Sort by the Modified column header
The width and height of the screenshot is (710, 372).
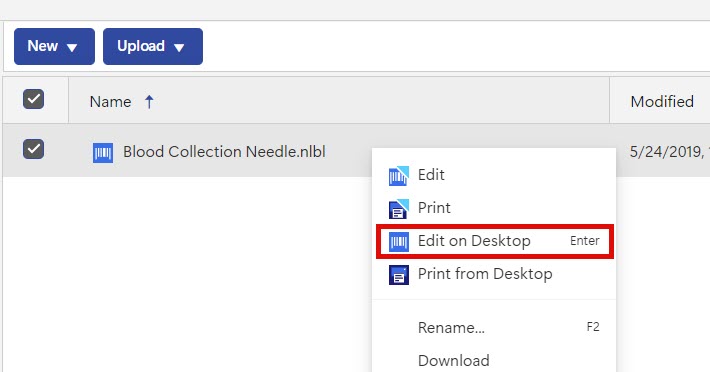(662, 101)
